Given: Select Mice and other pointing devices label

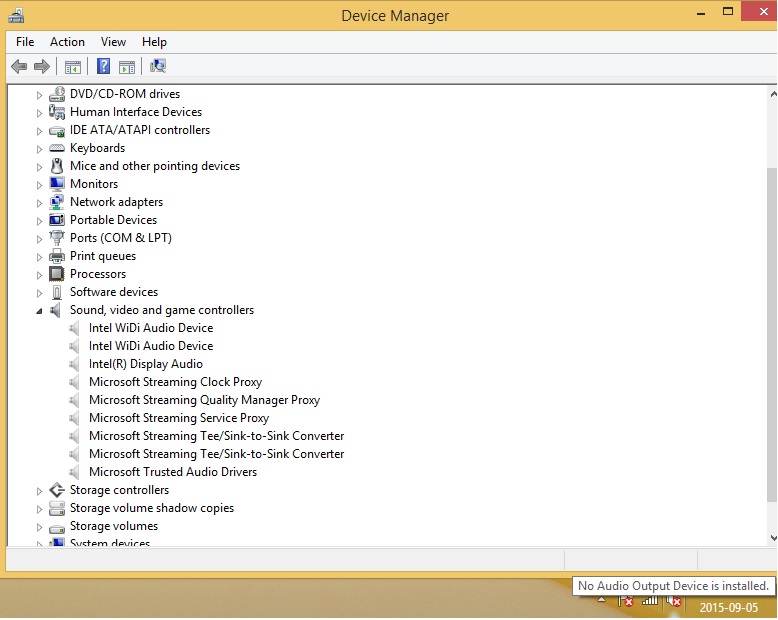Looking at the screenshot, I should [x=155, y=166].
